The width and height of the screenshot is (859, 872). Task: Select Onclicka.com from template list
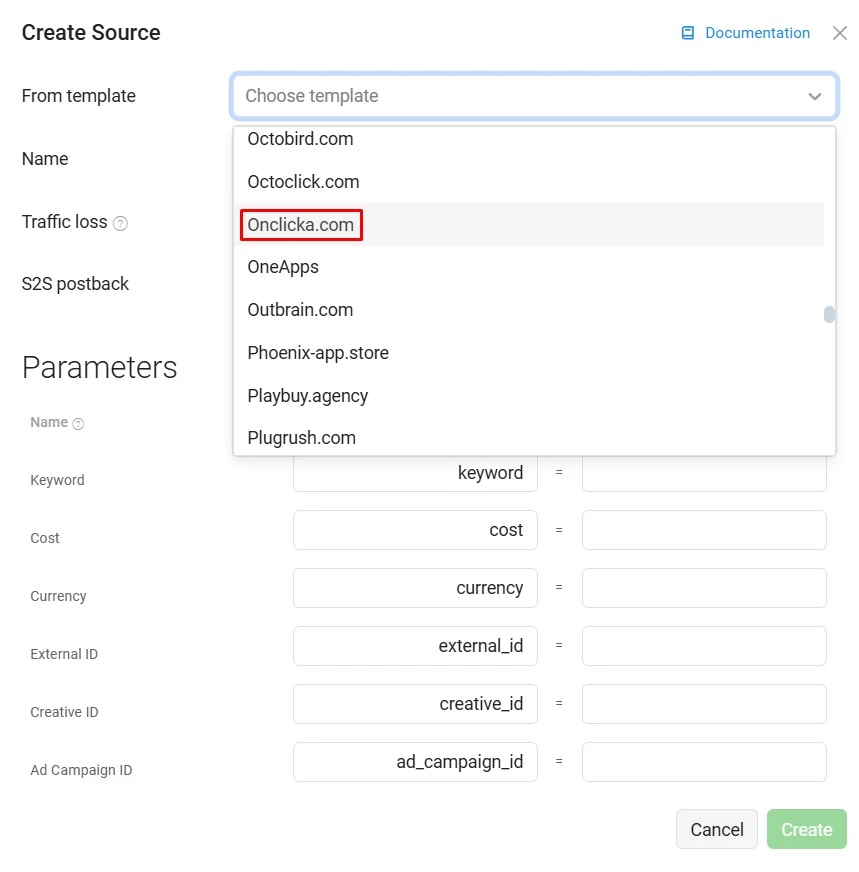pos(301,225)
